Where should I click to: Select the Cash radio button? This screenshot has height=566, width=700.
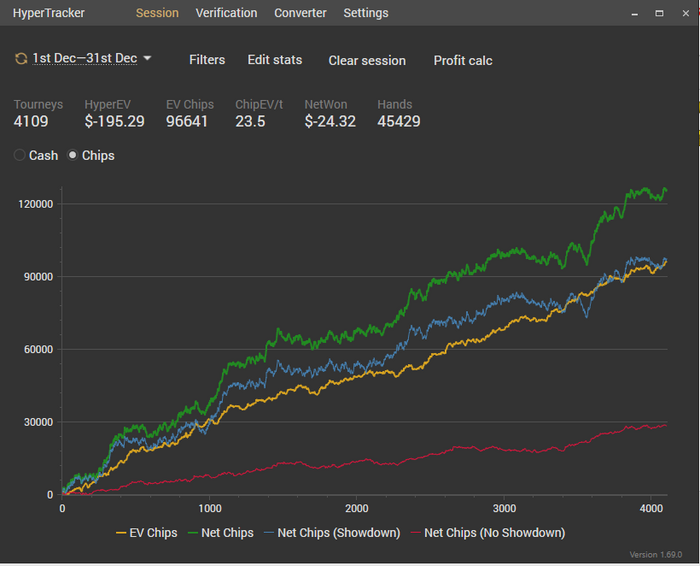point(20,156)
